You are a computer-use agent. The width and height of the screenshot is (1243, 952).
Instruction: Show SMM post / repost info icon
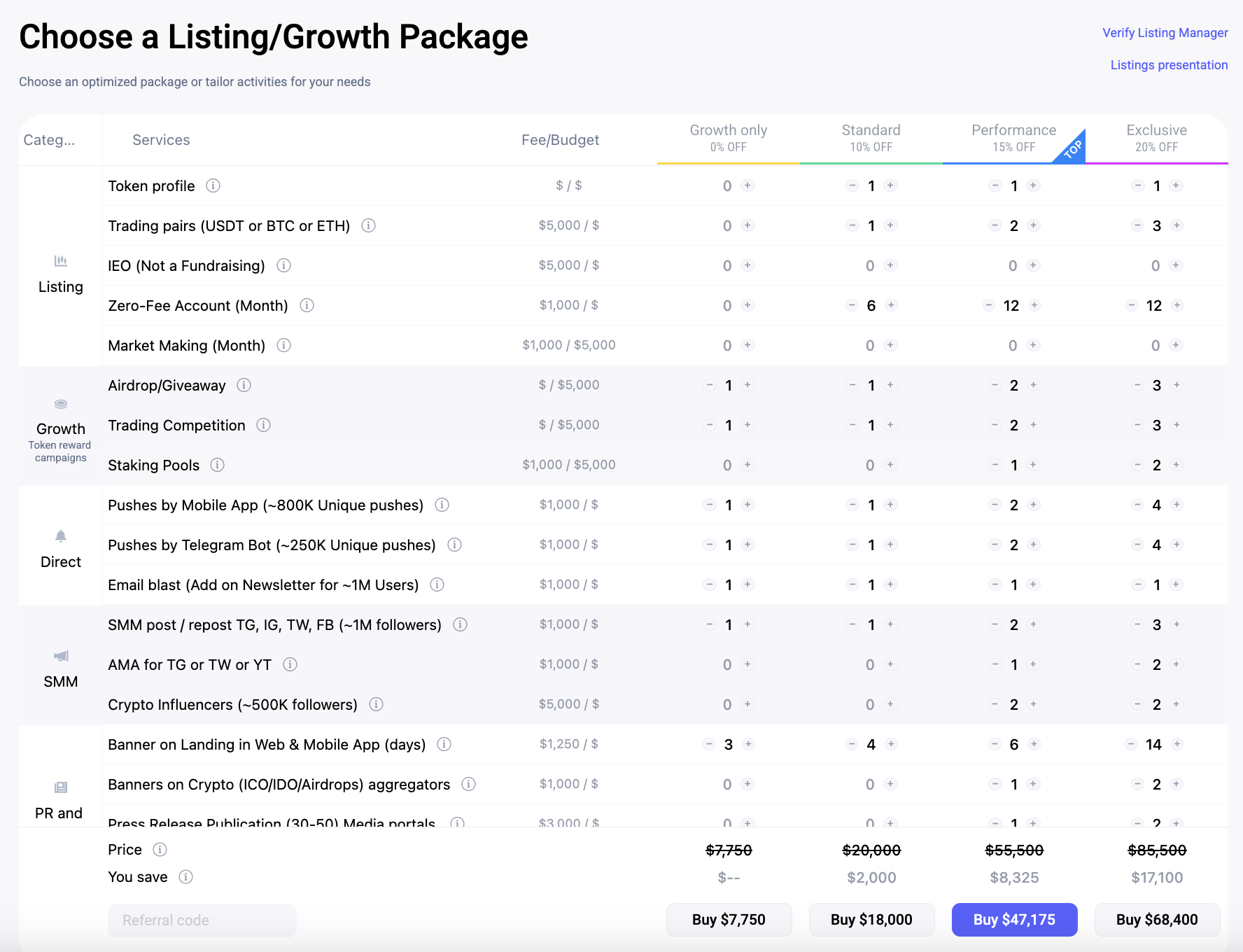point(460,624)
